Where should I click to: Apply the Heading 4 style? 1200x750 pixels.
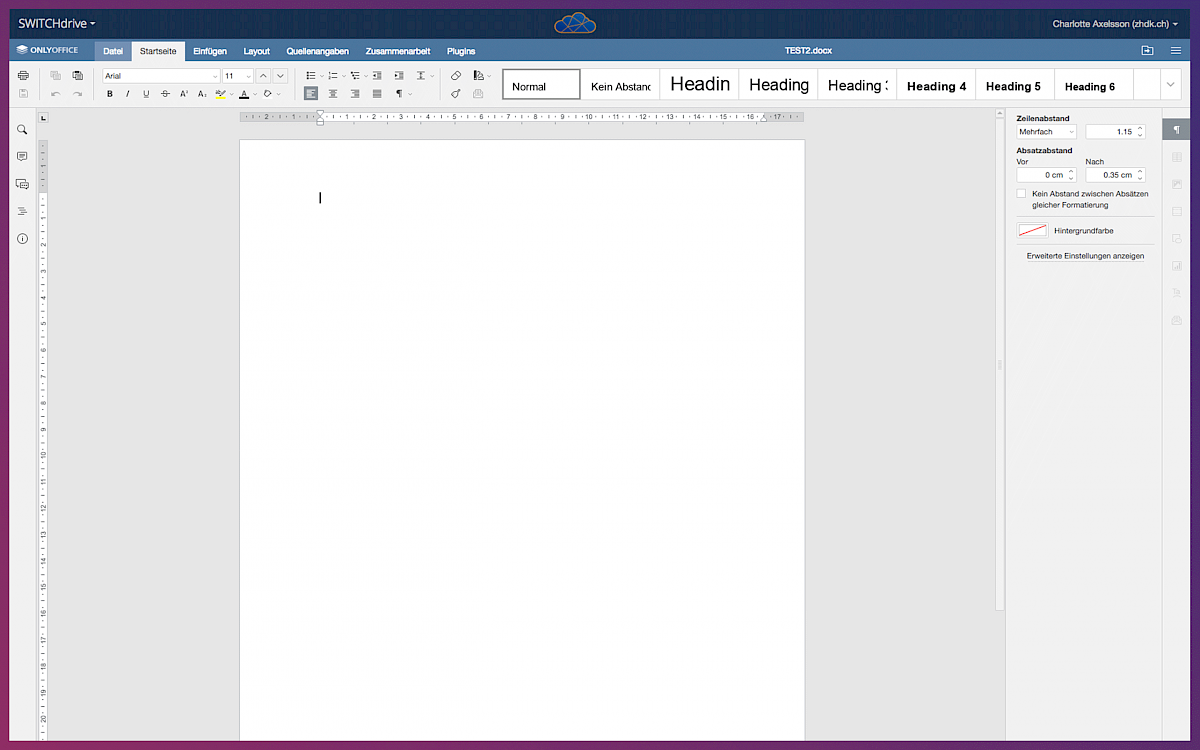tap(936, 86)
